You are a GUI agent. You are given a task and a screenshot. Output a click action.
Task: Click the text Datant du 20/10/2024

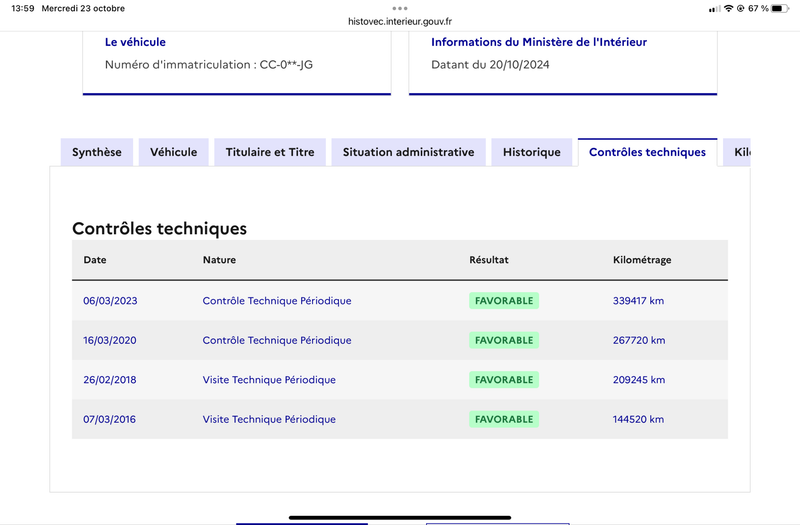point(490,65)
